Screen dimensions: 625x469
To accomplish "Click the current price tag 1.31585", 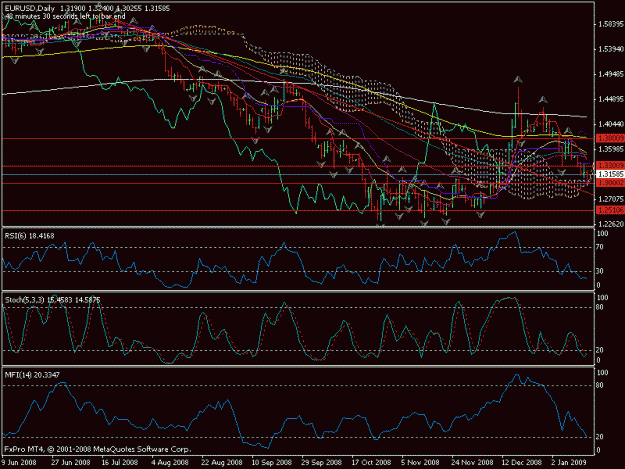I will (x=610, y=174).
